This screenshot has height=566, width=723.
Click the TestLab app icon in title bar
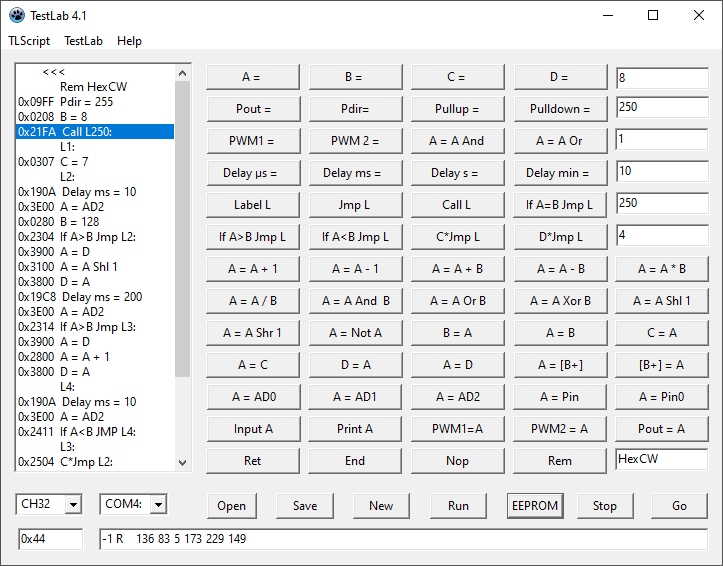(x=16, y=15)
